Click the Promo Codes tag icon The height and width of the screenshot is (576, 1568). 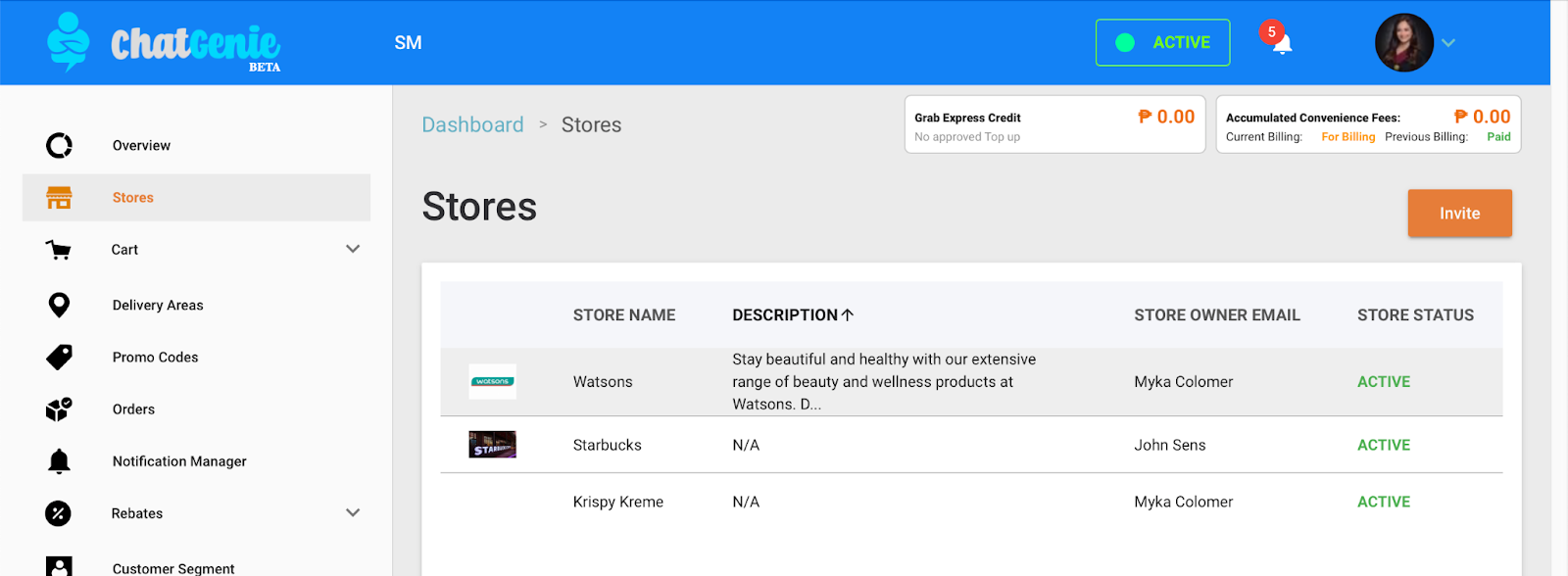coord(59,358)
